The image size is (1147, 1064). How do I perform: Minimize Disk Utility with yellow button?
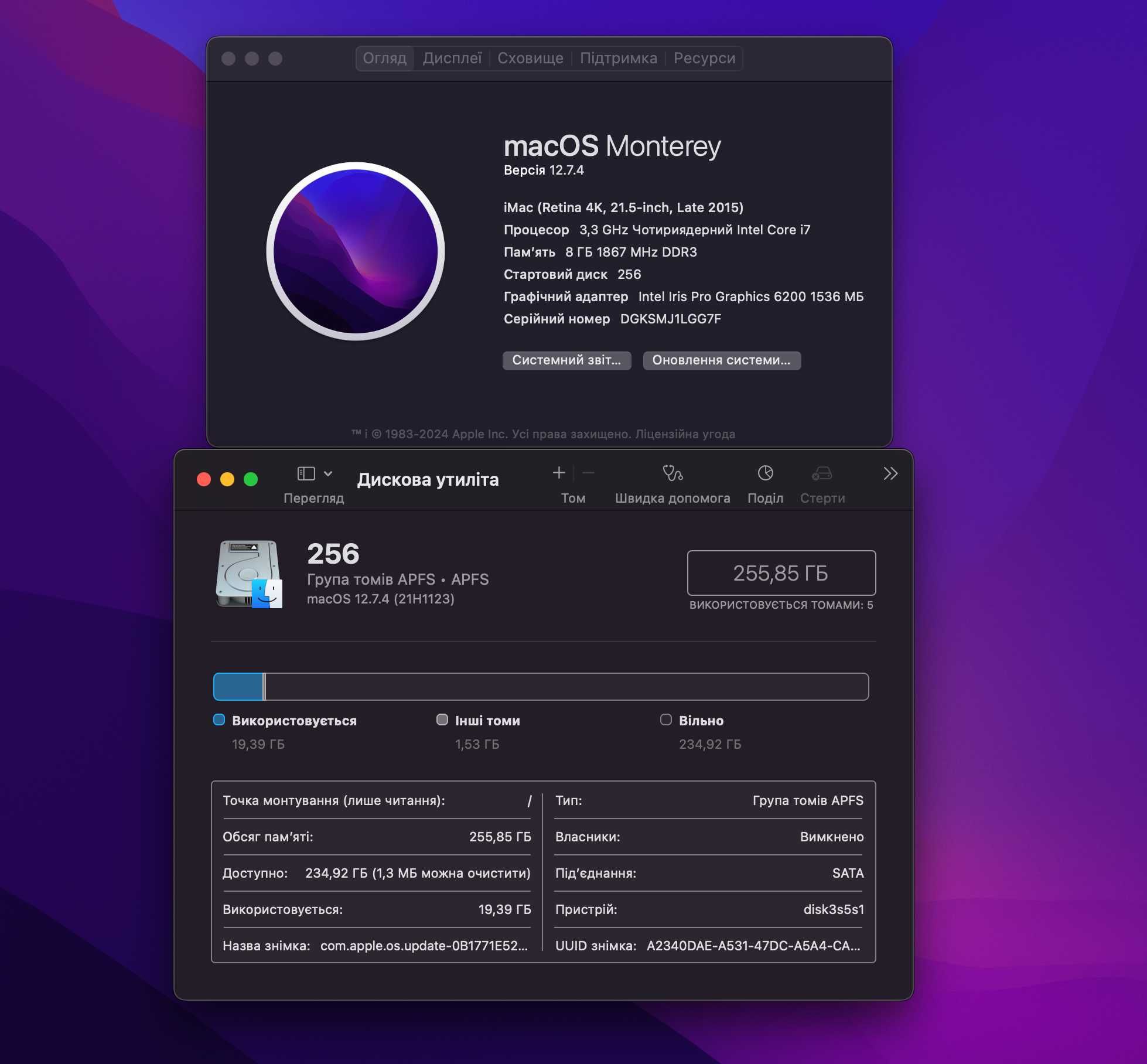[x=227, y=479]
